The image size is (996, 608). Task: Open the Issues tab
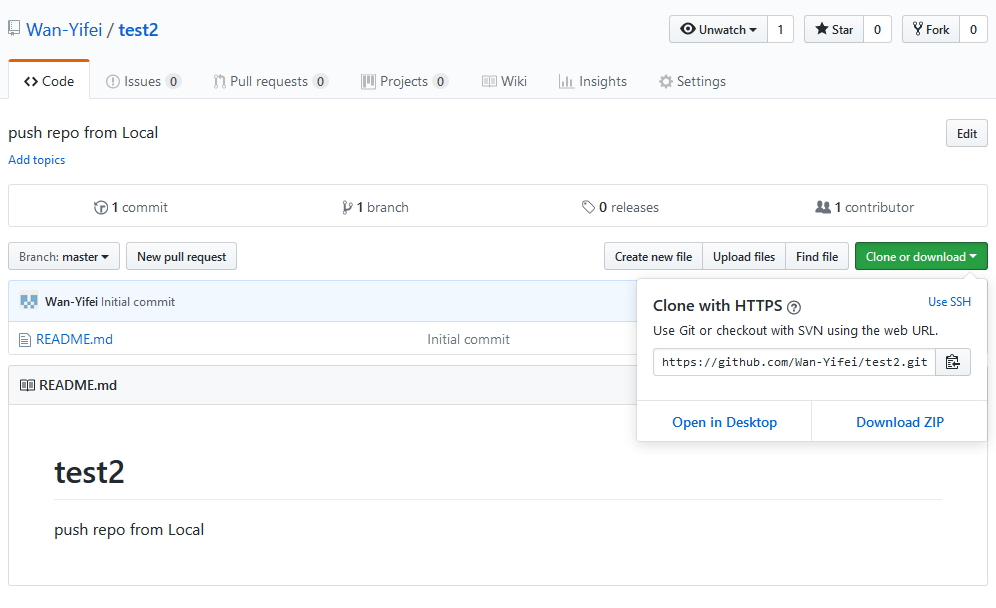[144, 81]
